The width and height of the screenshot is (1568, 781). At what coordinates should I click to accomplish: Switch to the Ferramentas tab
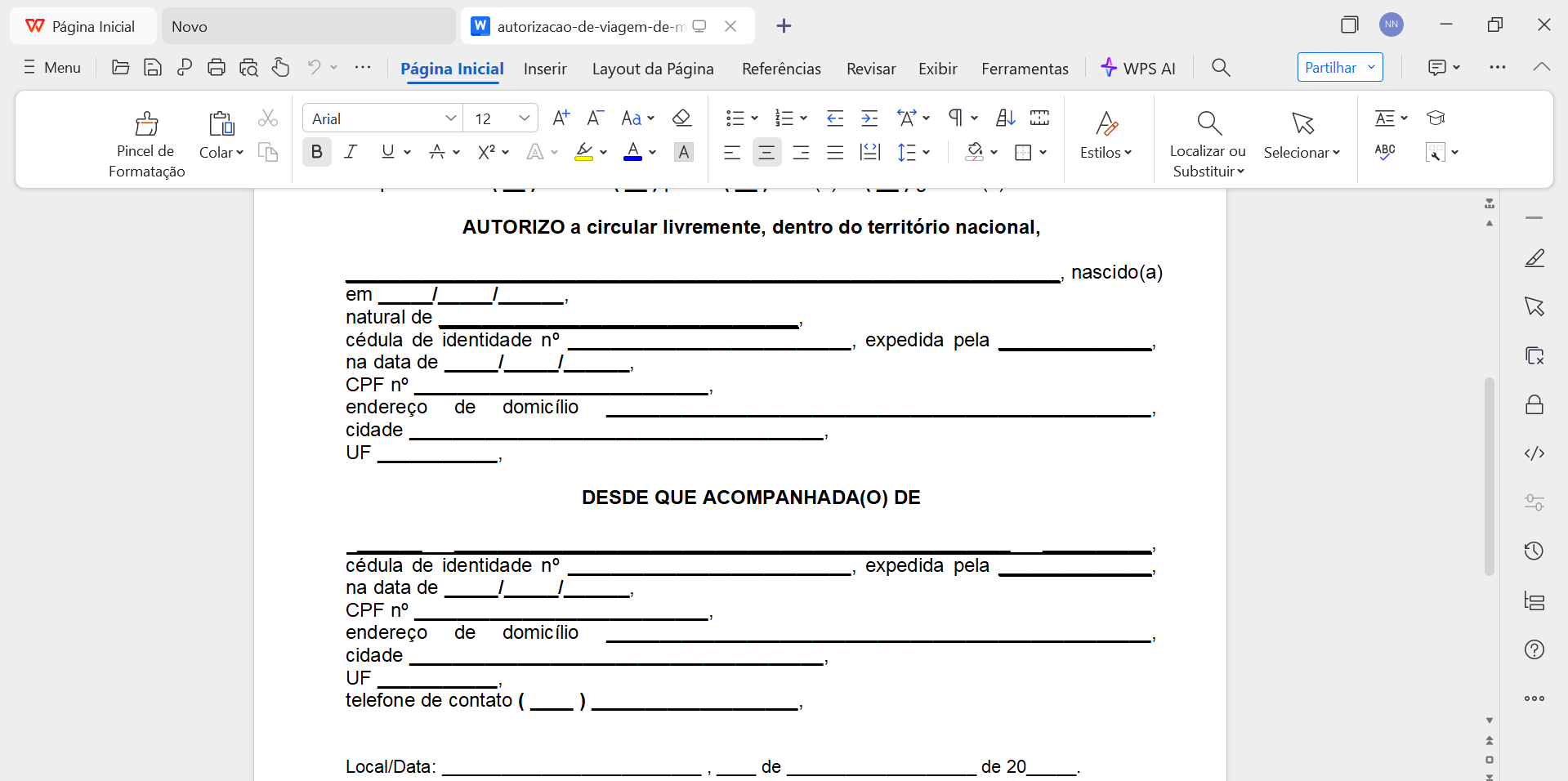pyautogui.click(x=1025, y=69)
